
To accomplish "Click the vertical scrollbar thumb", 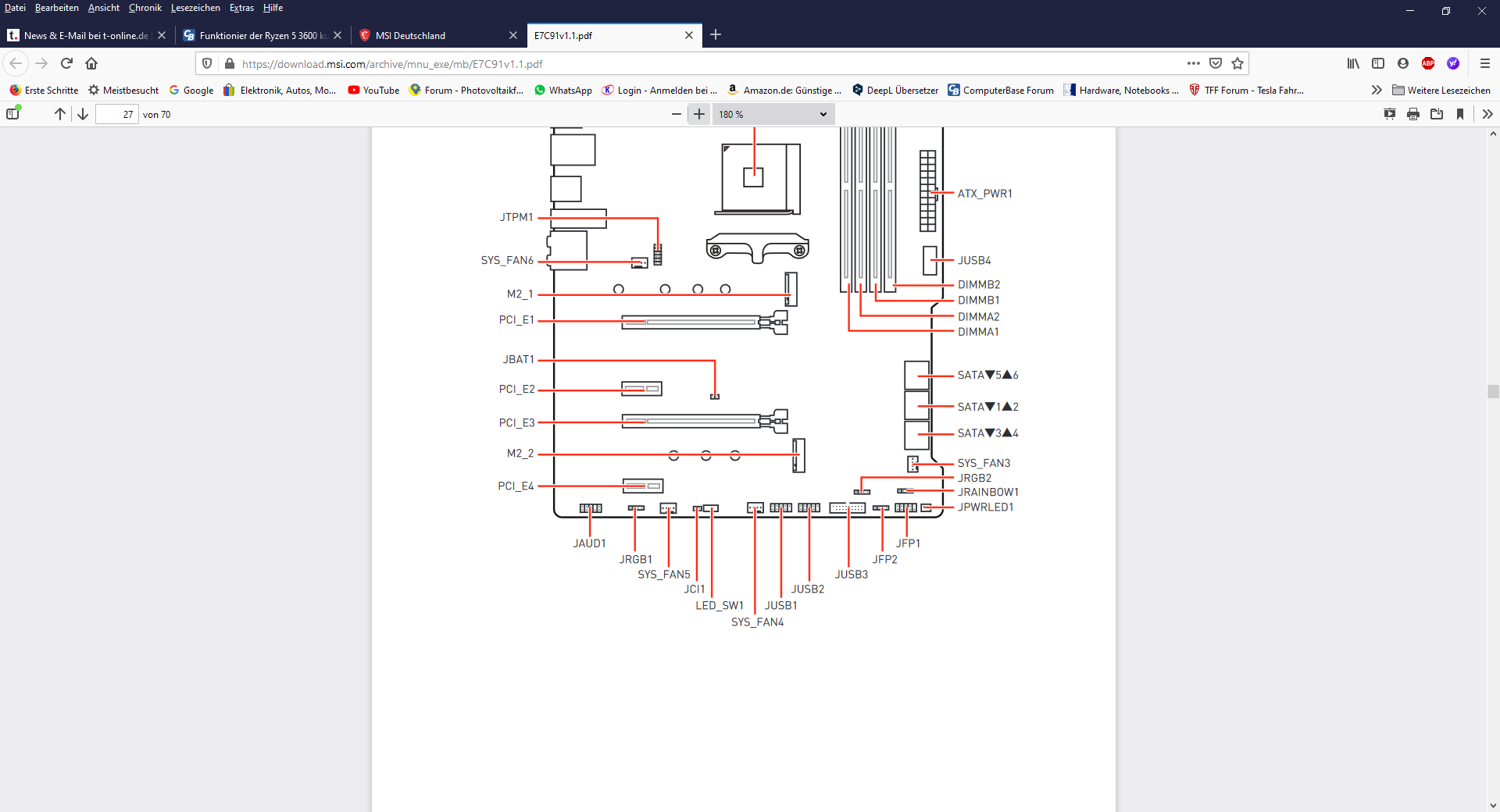I will tap(1493, 391).
